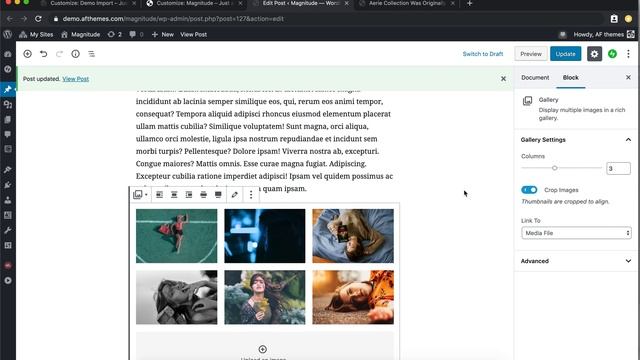Open Users icon in the admin sidebar
This screenshot has width=640, height=360.
tap(8, 200)
